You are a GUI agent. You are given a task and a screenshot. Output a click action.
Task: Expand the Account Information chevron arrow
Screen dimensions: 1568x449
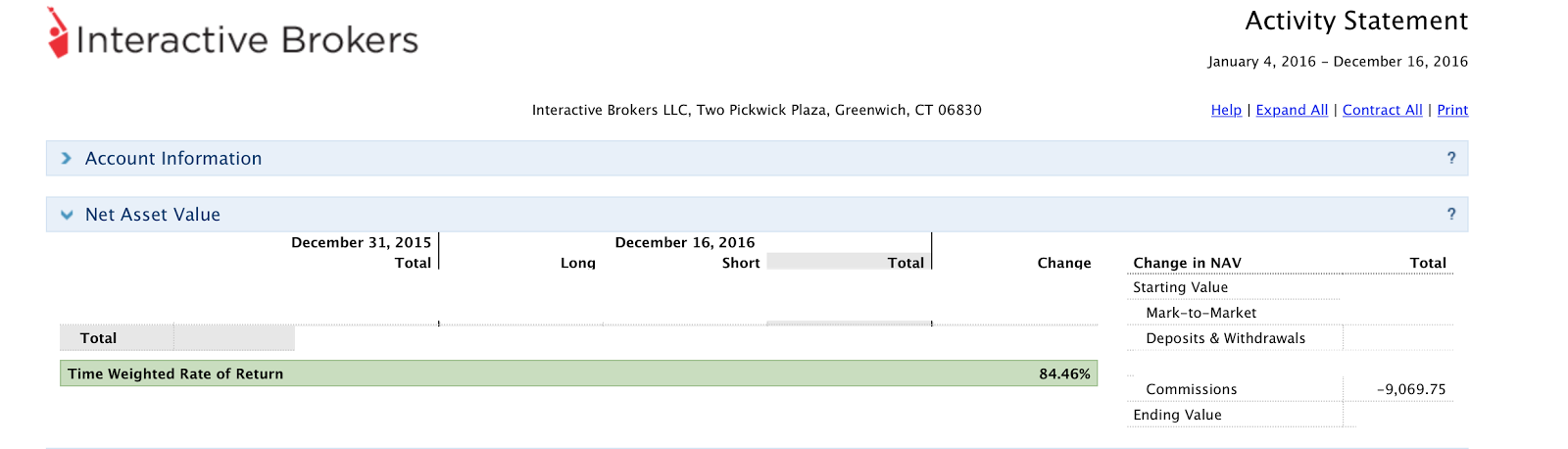click(x=67, y=158)
